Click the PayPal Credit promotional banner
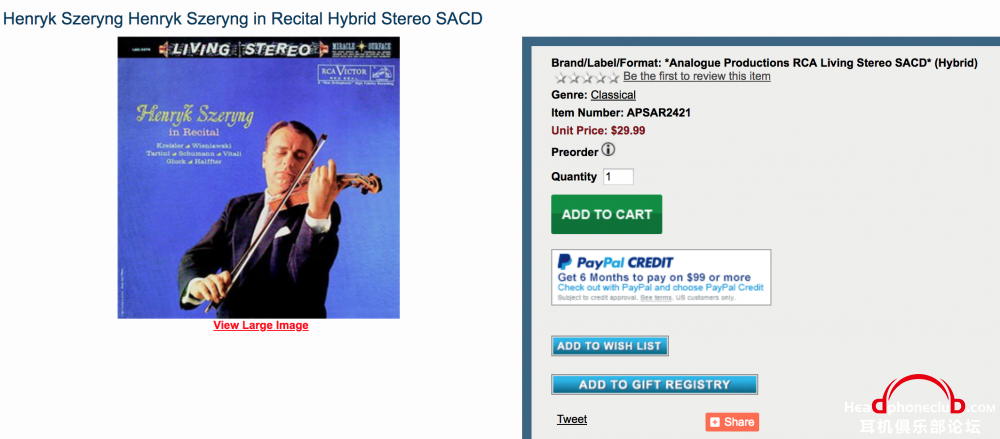This screenshot has height=439, width=1000. point(661,277)
